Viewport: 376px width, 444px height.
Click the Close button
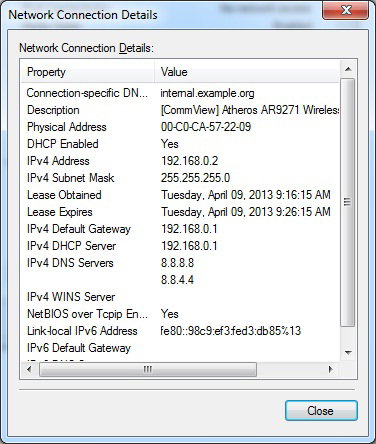321,410
